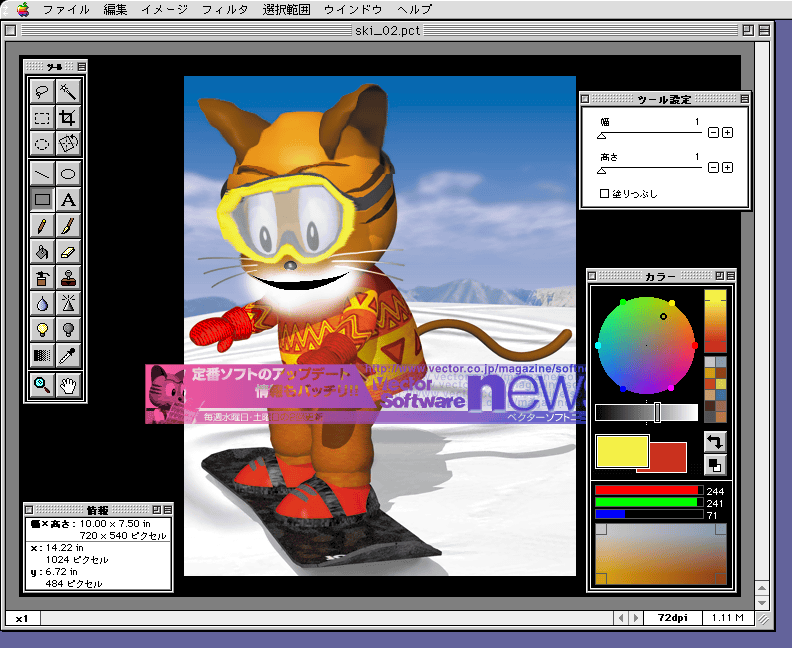Decrease 高さ height with minus button
Screen dimensions: 792x648
(713, 167)
